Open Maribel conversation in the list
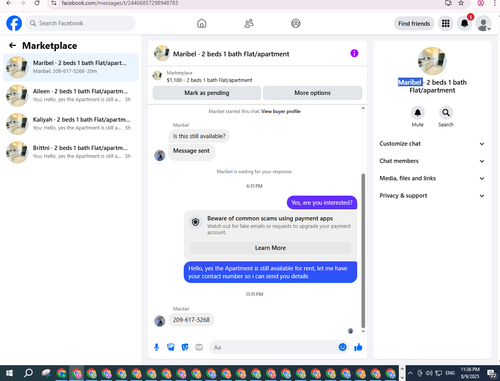Viewport: 500px width, 381px height. (71, 67)
